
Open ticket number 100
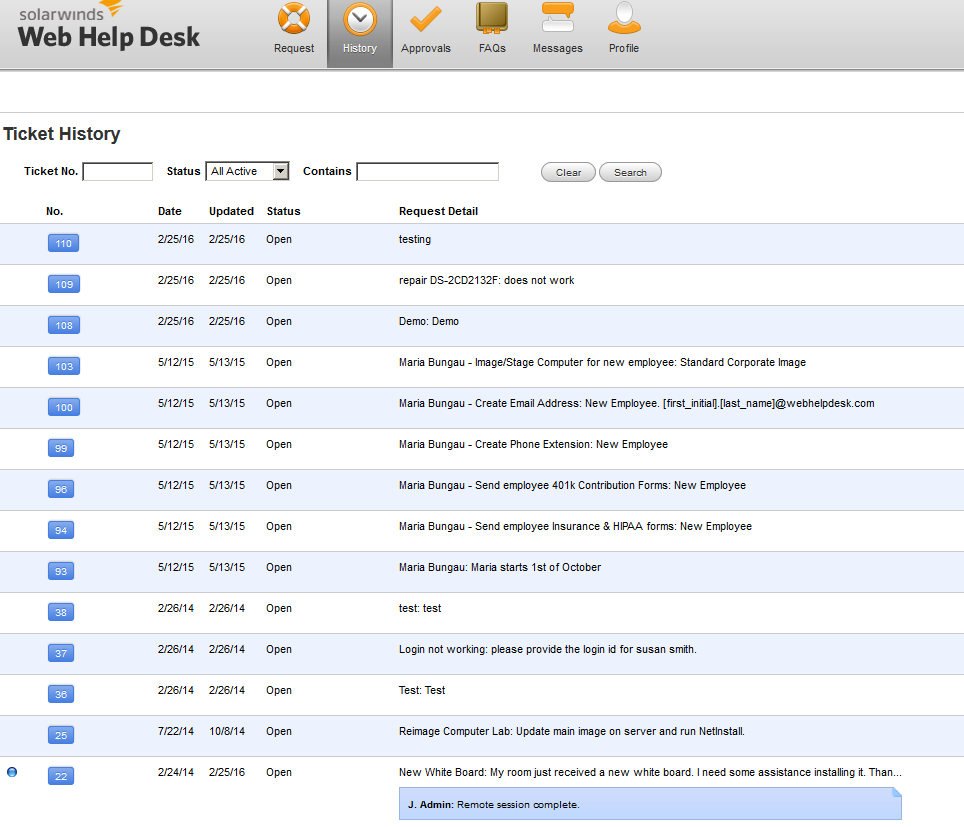pyautogui.click(x=64, y=407)
